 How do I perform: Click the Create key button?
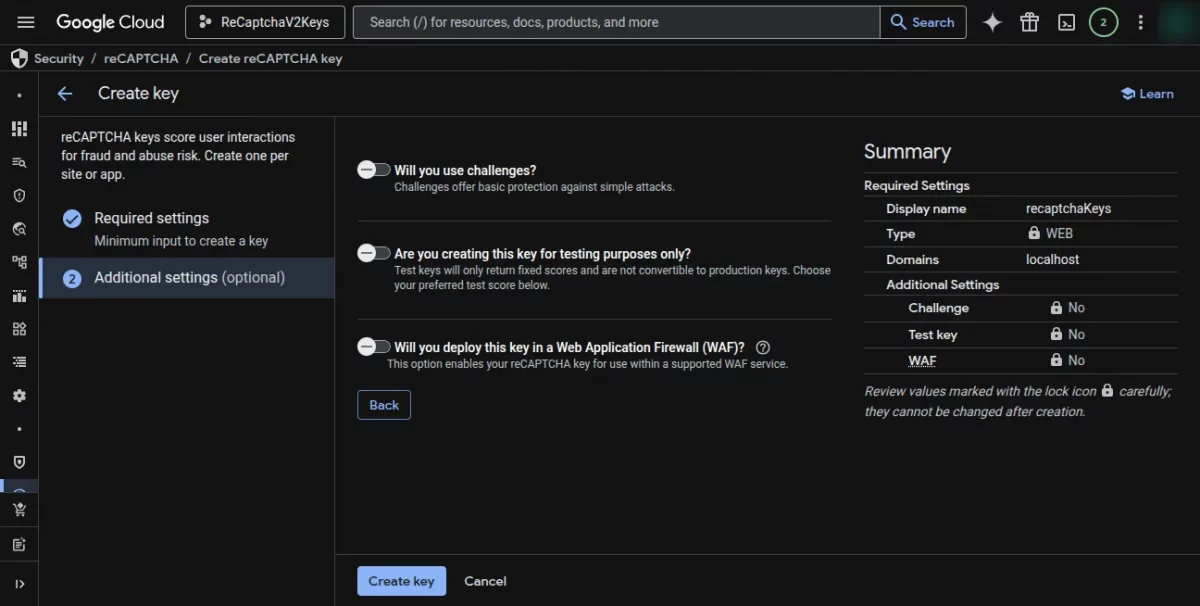[401, 581]
